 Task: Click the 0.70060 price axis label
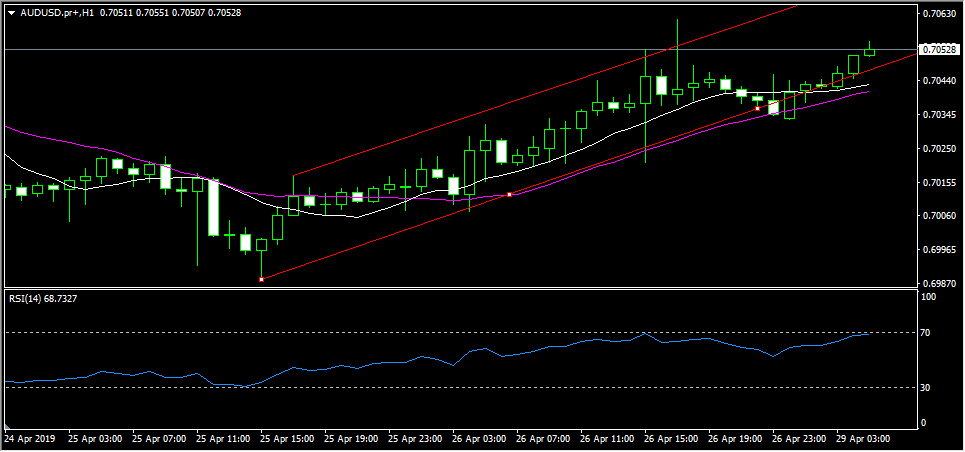coord(939,216)
